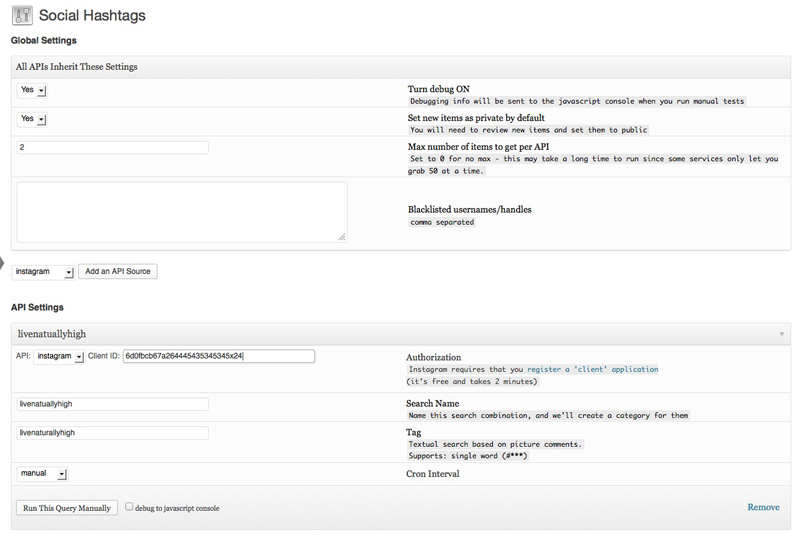Open the register a 'client' application link

[x=592, y=369]
